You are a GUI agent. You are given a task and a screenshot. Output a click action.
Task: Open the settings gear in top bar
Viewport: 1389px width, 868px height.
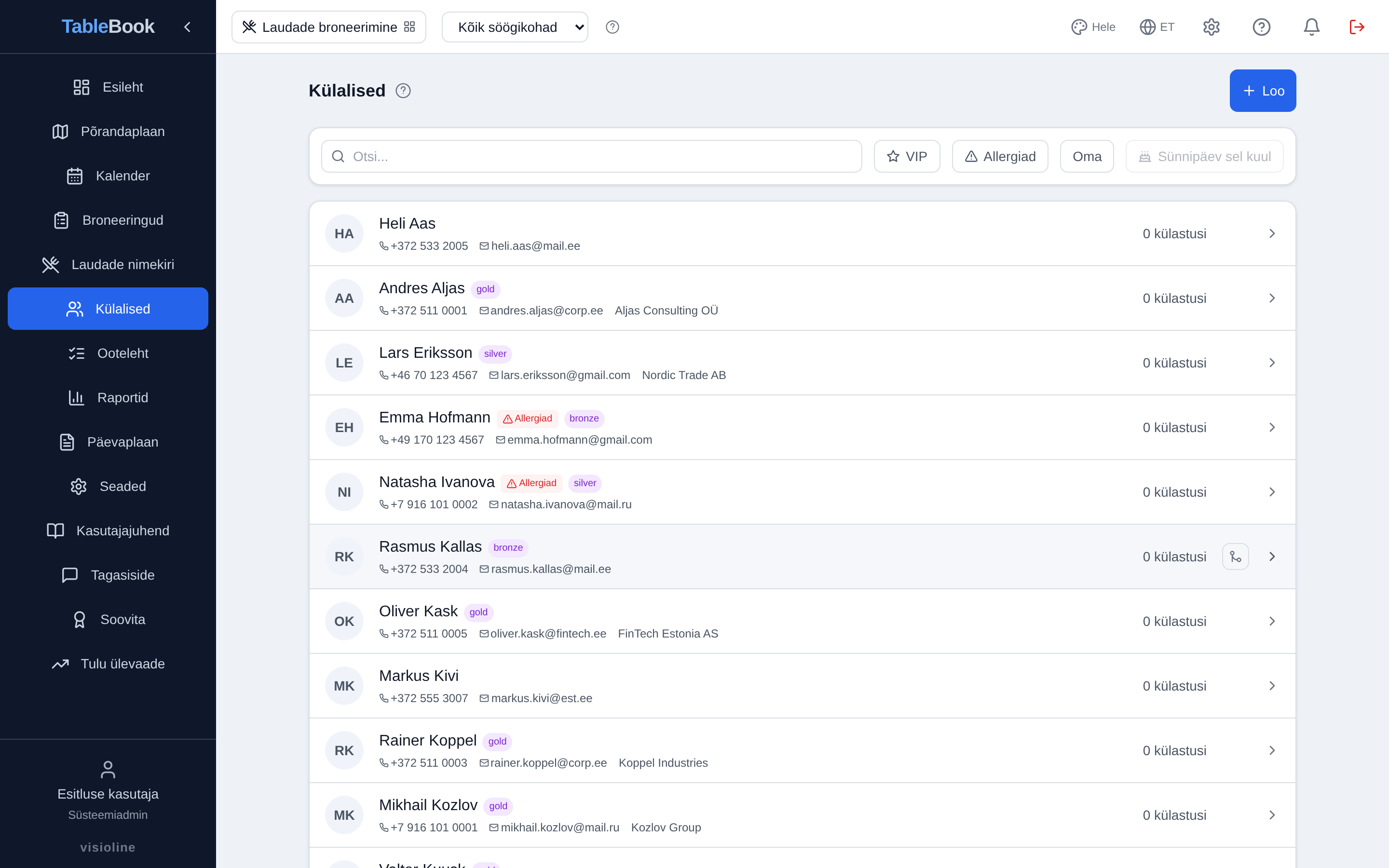1211,27
